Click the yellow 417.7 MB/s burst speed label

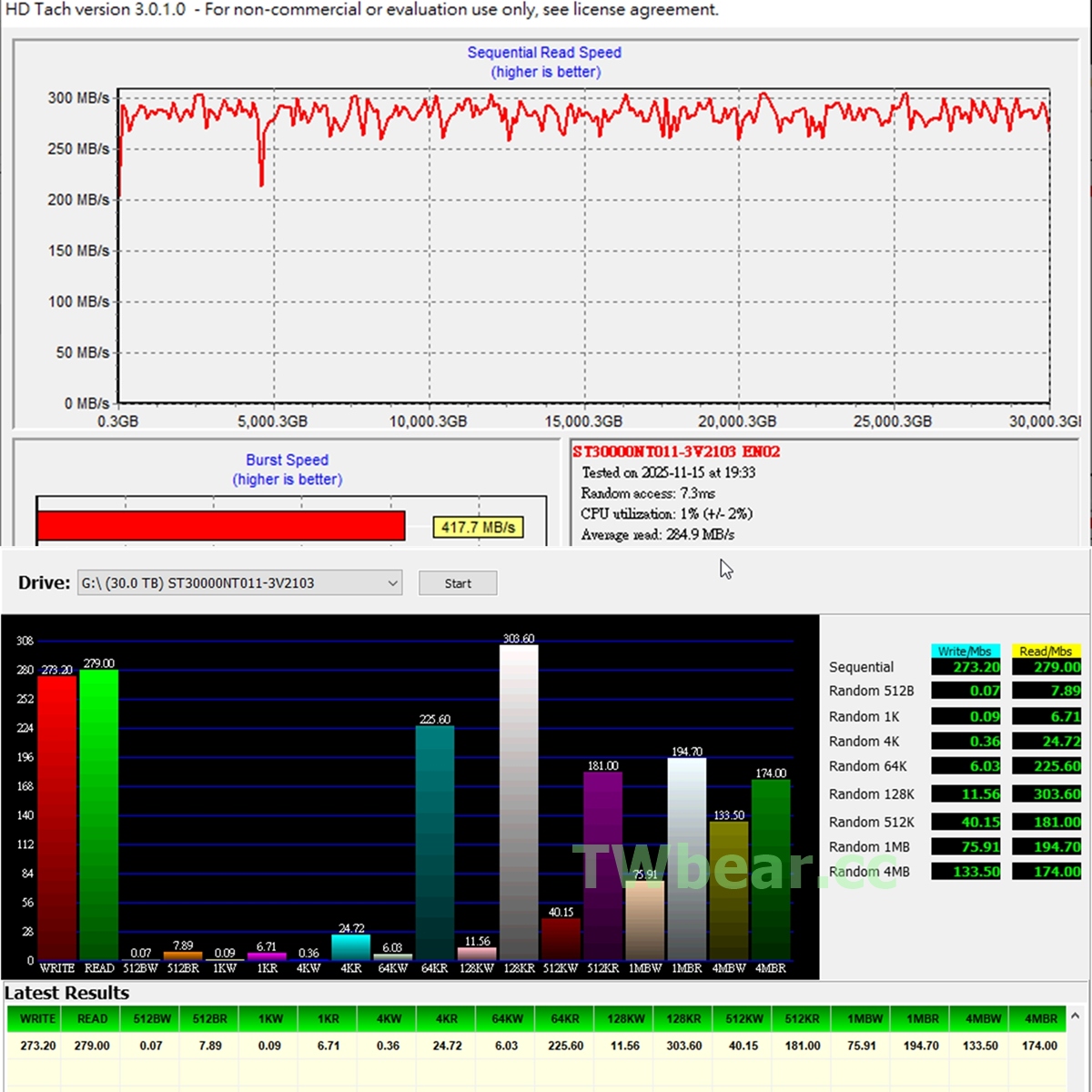[478, 528]
